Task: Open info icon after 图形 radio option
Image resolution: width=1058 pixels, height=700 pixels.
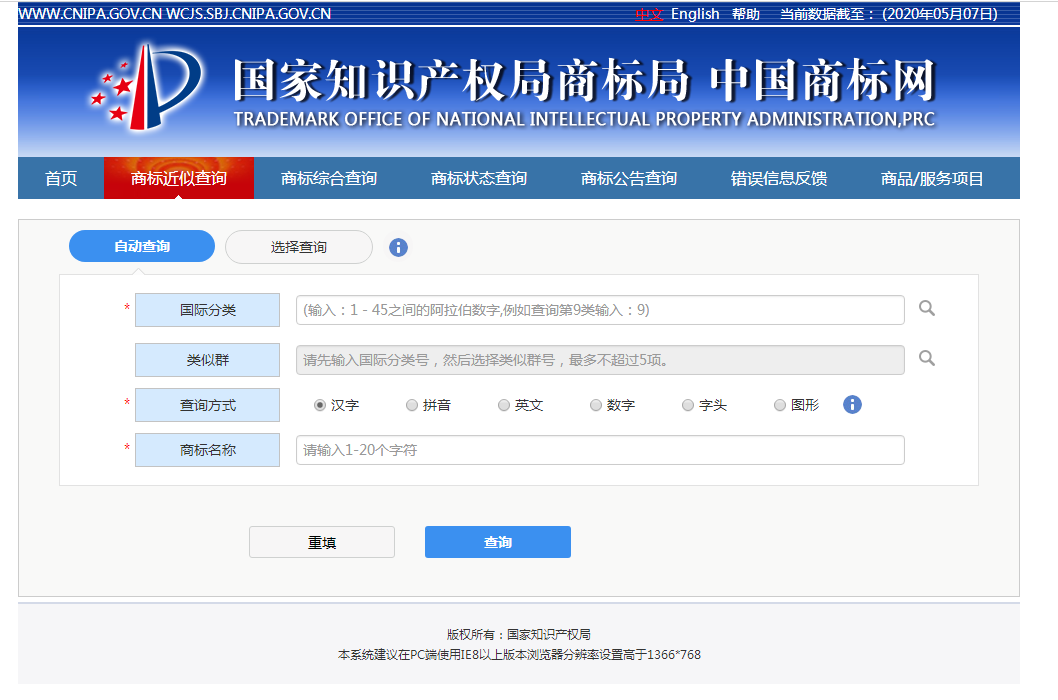Action: point(852,404)
